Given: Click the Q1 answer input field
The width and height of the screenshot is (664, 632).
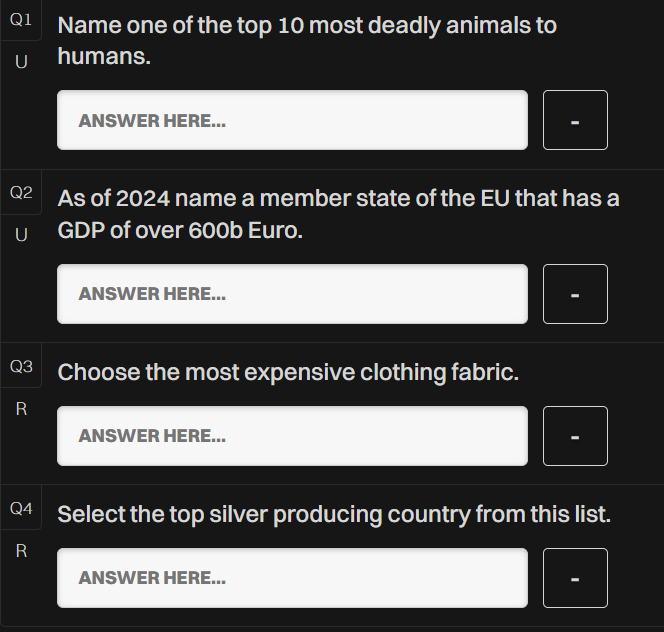Looking at the screenshot, I should [292, 120].
